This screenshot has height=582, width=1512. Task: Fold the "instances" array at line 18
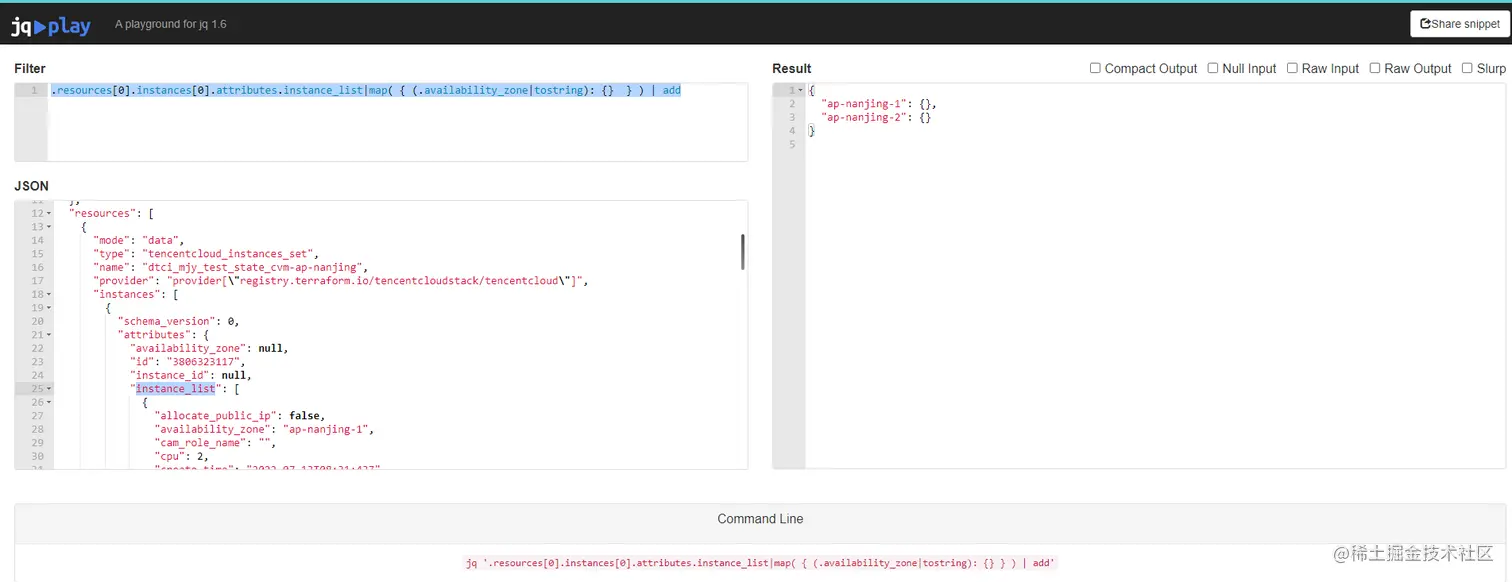(49, 294)
